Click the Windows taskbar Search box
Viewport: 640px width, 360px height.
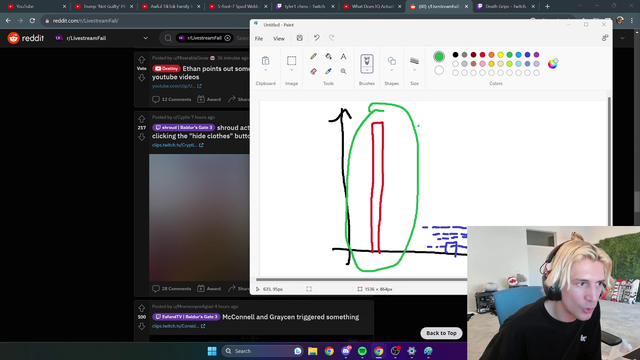point(262,351)
